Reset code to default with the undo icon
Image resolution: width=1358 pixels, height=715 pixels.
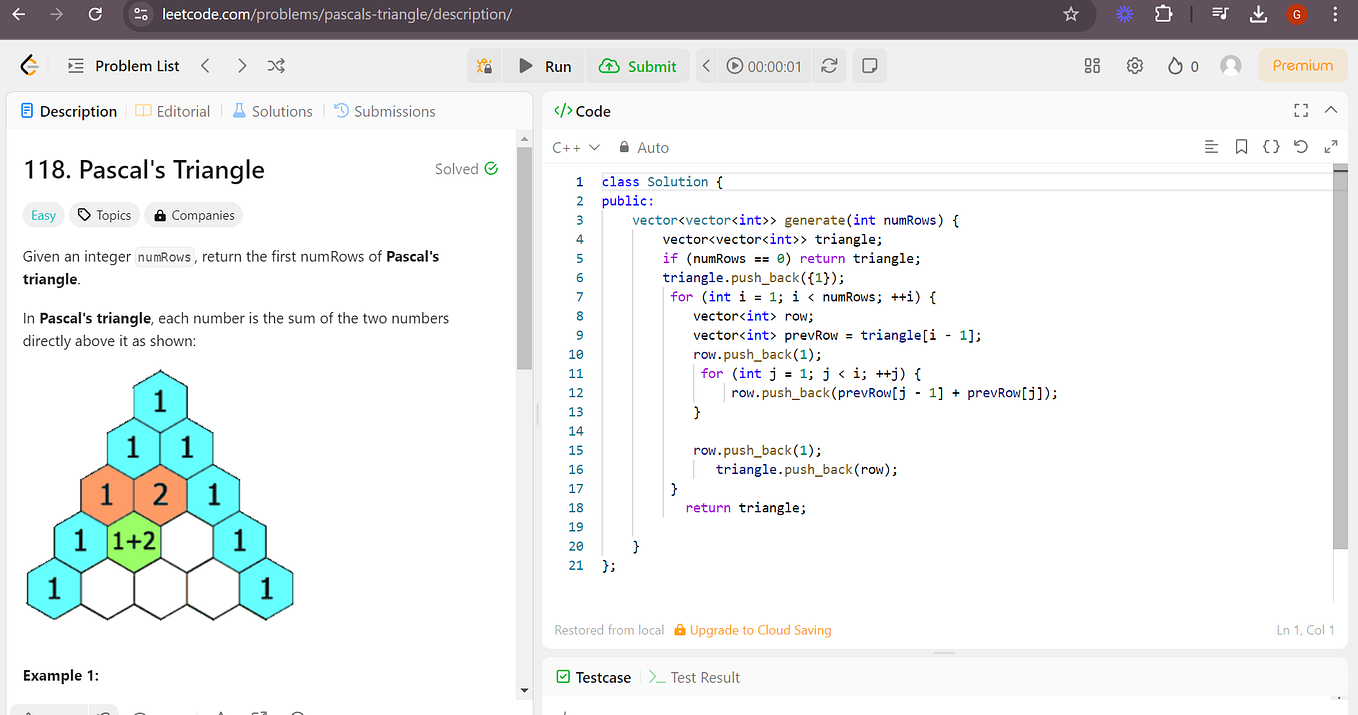(1300, 147)
